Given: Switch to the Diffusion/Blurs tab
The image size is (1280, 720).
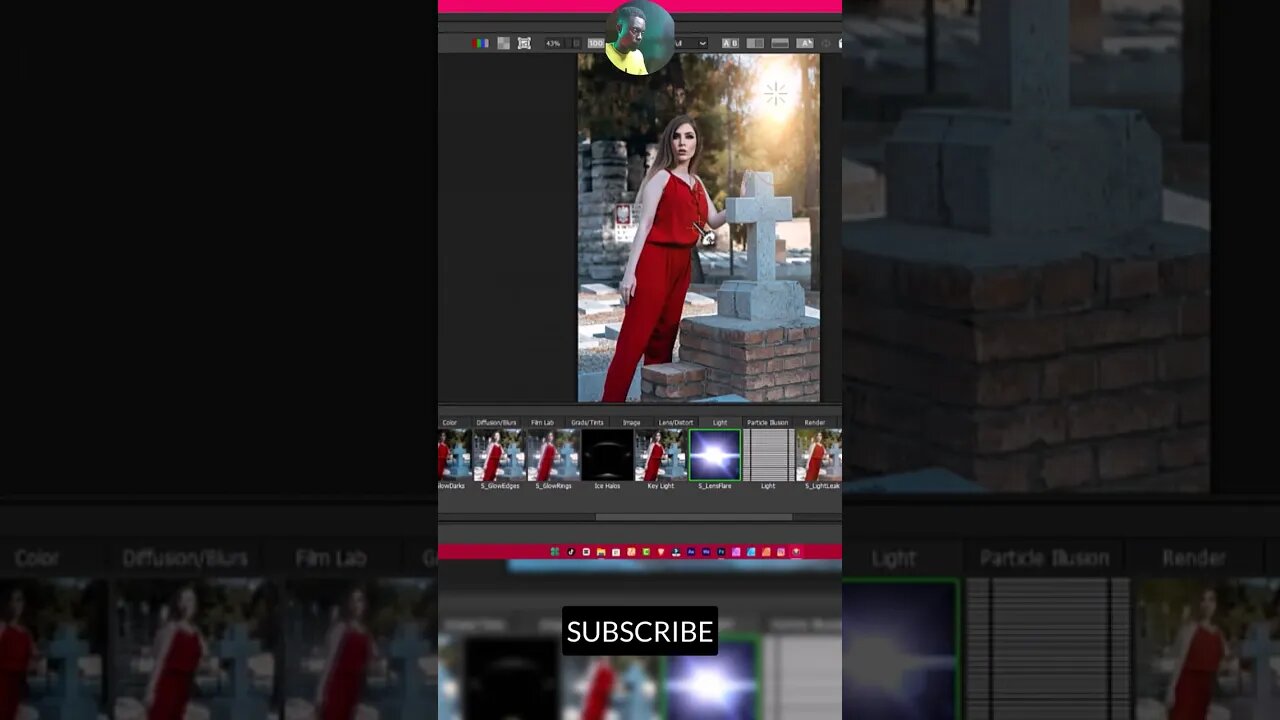Looking at the screenshot, I should (x=496, y=422).
